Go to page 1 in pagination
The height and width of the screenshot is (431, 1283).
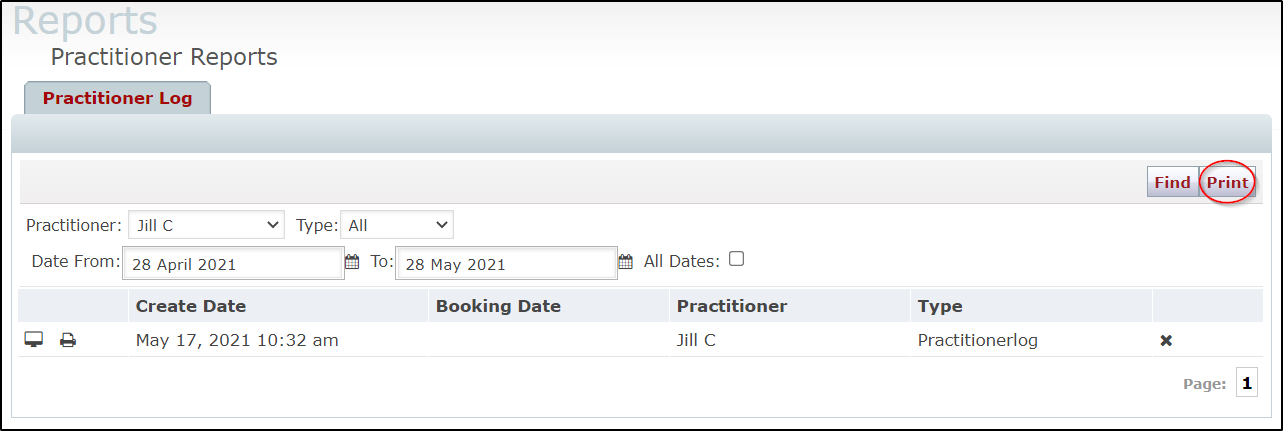point(1247,383)
